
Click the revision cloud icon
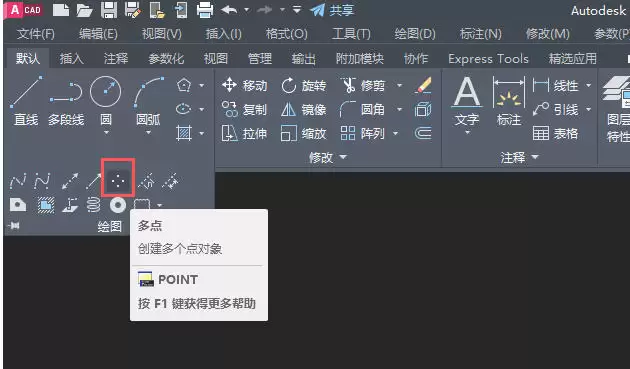(x=142, y=204)
